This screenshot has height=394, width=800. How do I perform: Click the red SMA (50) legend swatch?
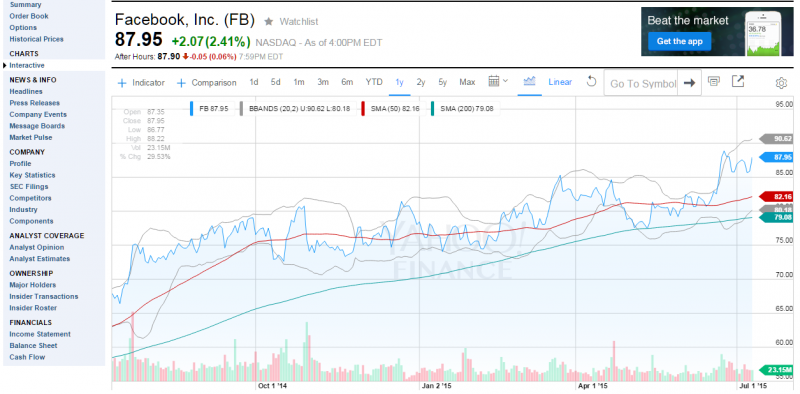[363, 109]
